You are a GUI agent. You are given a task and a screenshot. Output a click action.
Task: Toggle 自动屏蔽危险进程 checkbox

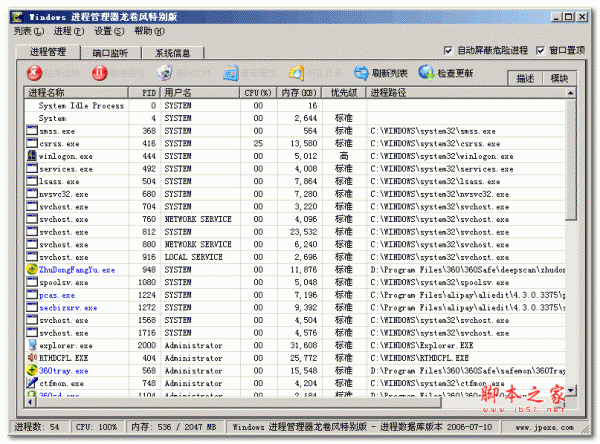448,51
